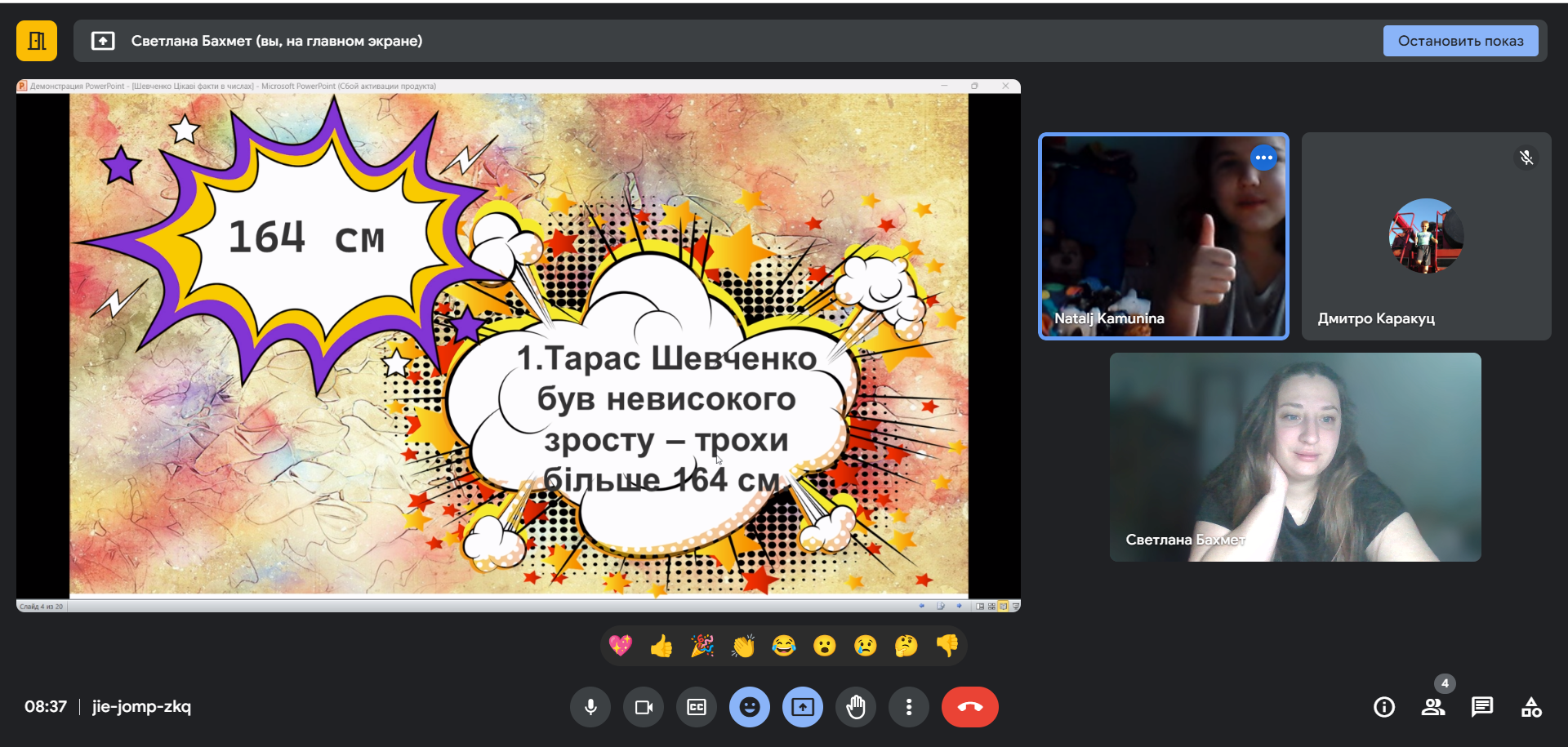1568x747 pixels.
Task: Click the Дмитро Каракуц participant tile
Action: click(x=1426, y=237)
